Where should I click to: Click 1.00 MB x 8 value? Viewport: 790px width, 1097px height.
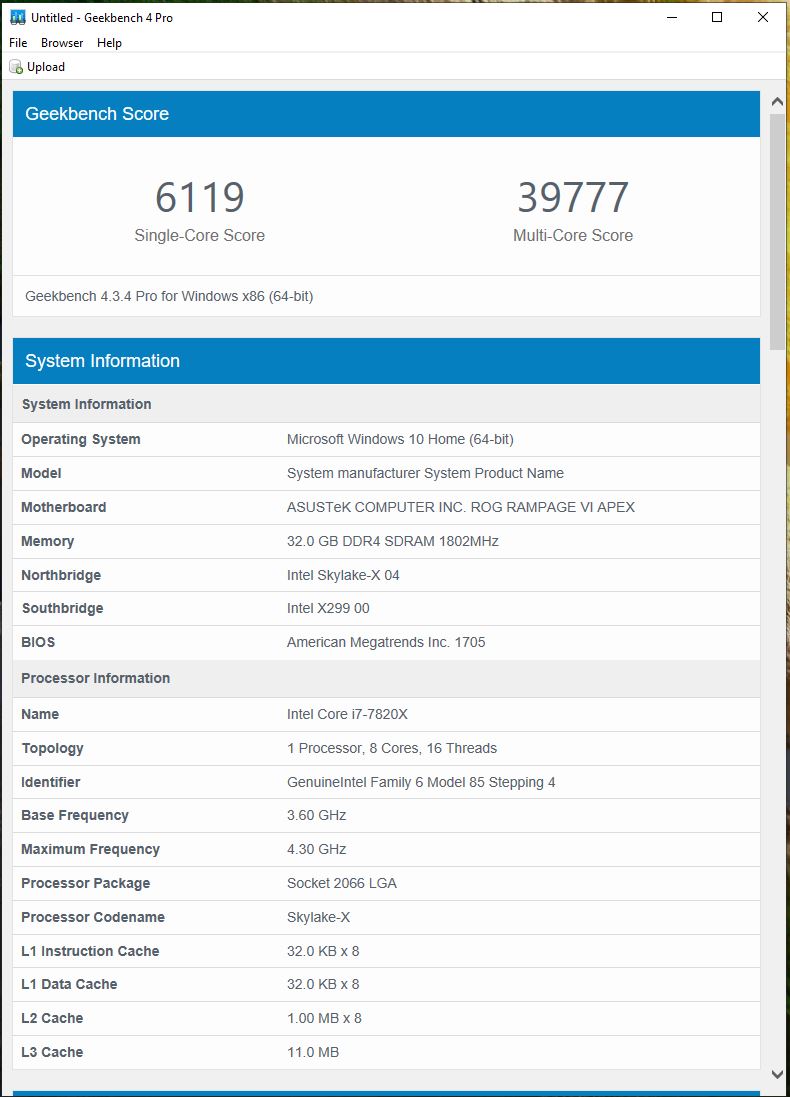point(324,1019)
